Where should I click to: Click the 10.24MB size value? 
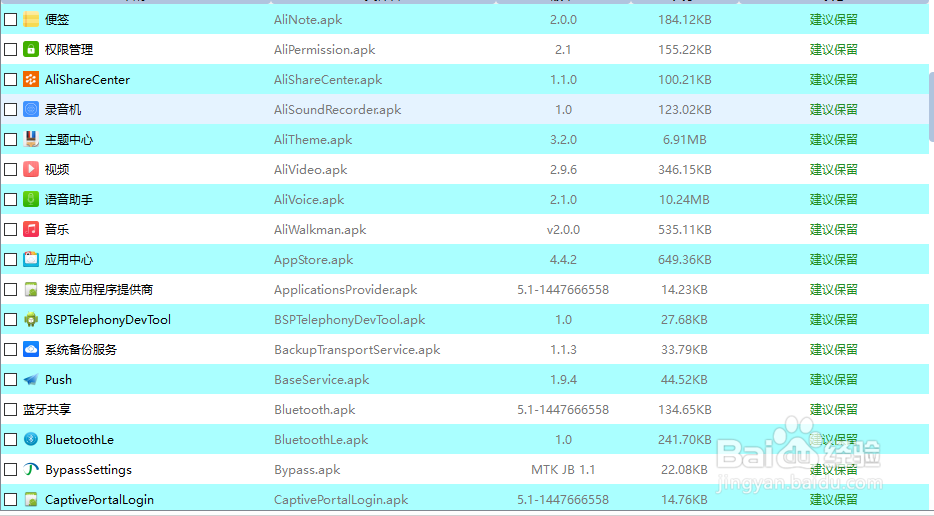point(684,200)
